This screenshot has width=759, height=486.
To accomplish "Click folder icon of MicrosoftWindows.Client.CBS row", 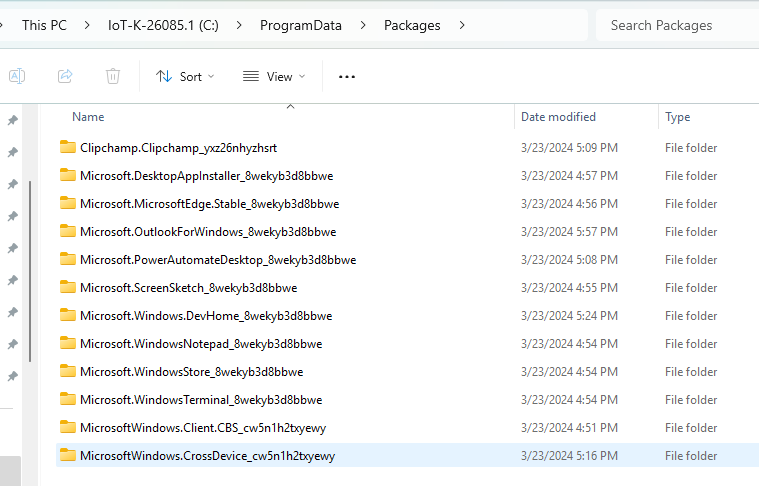I will (x=68, y=427).
